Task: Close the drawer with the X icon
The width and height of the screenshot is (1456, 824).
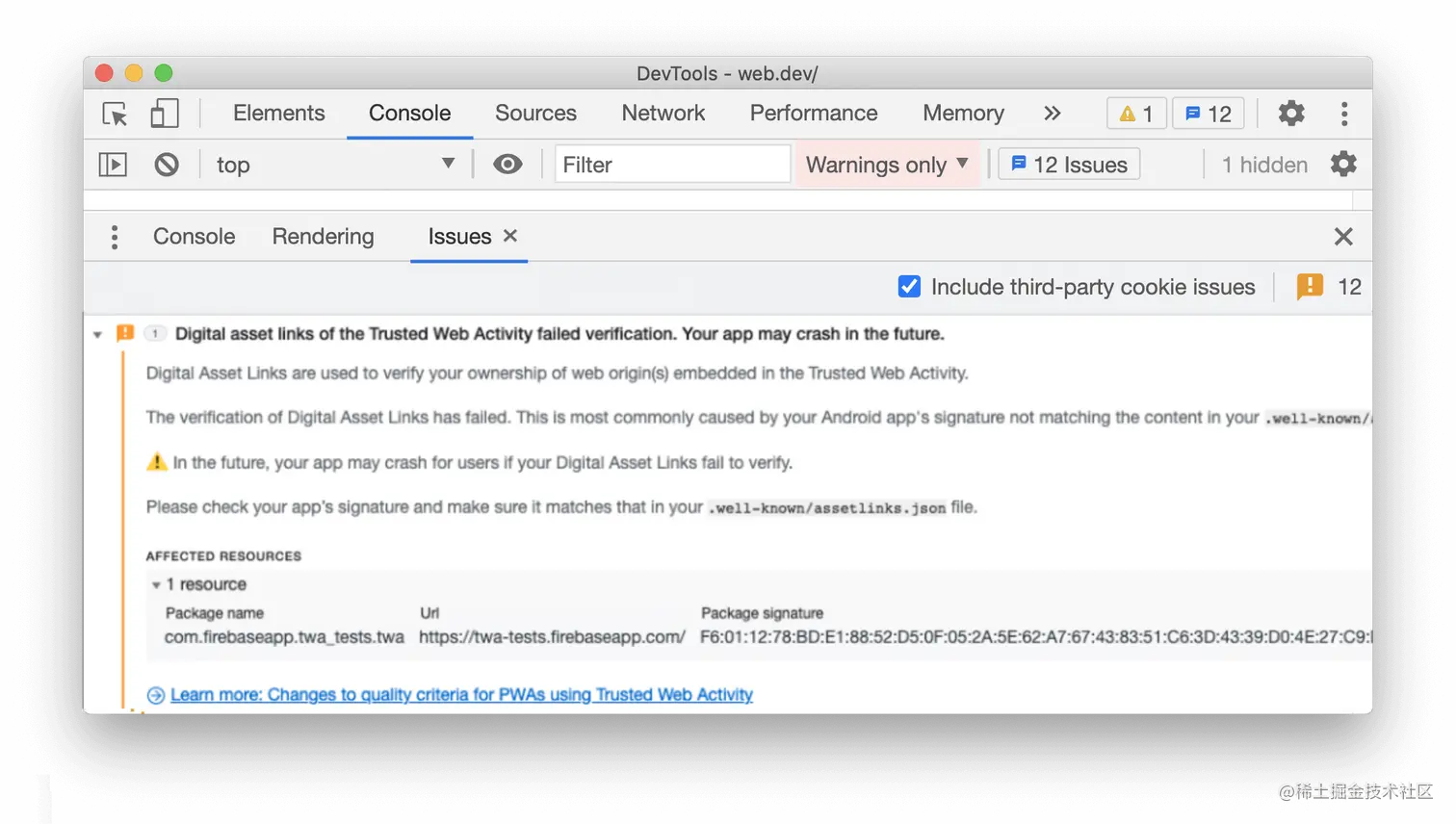Action: [x=1343, y=237]
